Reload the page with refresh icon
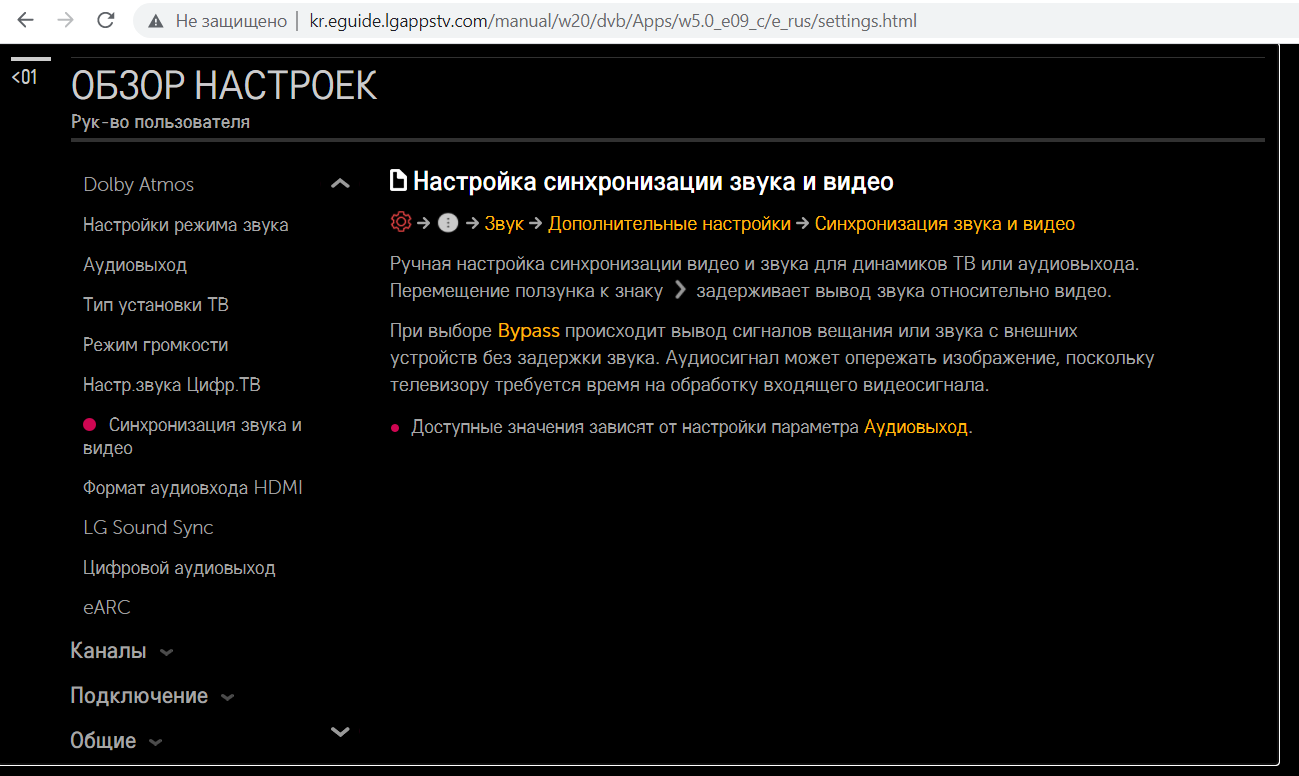Viewport: 1299px width, 776px height. [x=105, y=20]
